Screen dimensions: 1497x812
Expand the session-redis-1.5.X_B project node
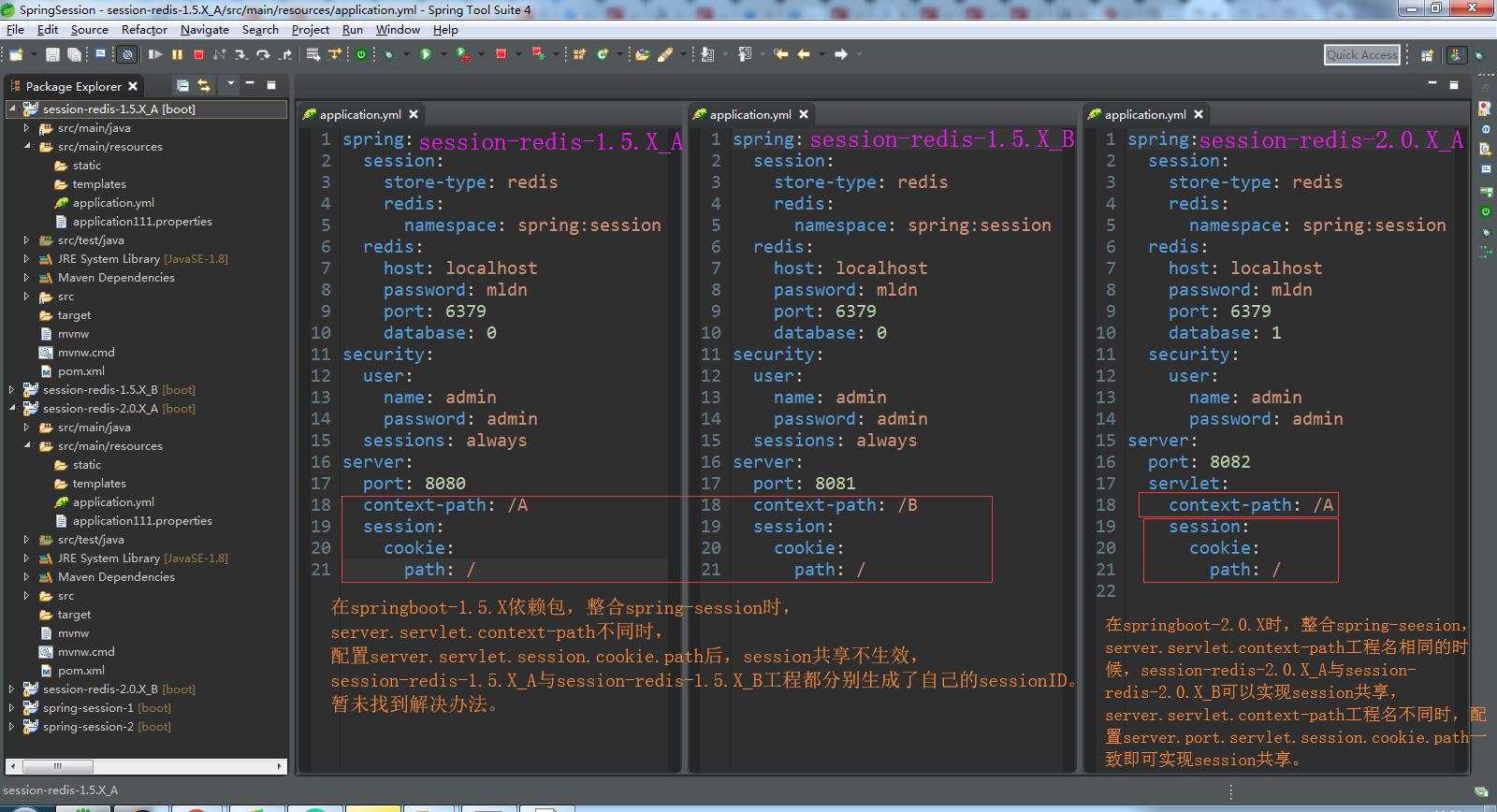(x=12, y=389)
